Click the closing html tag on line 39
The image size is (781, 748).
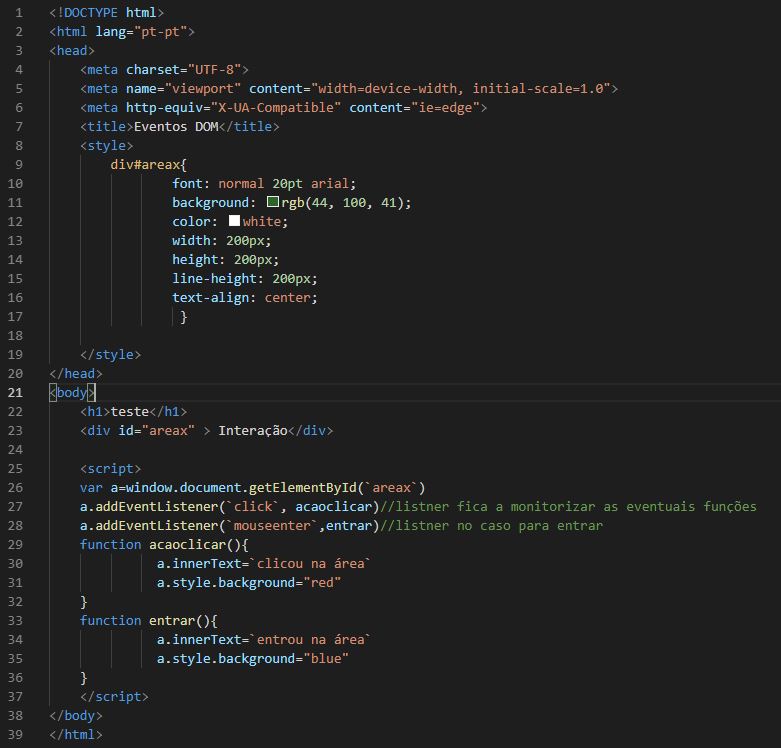click(76, 735)
